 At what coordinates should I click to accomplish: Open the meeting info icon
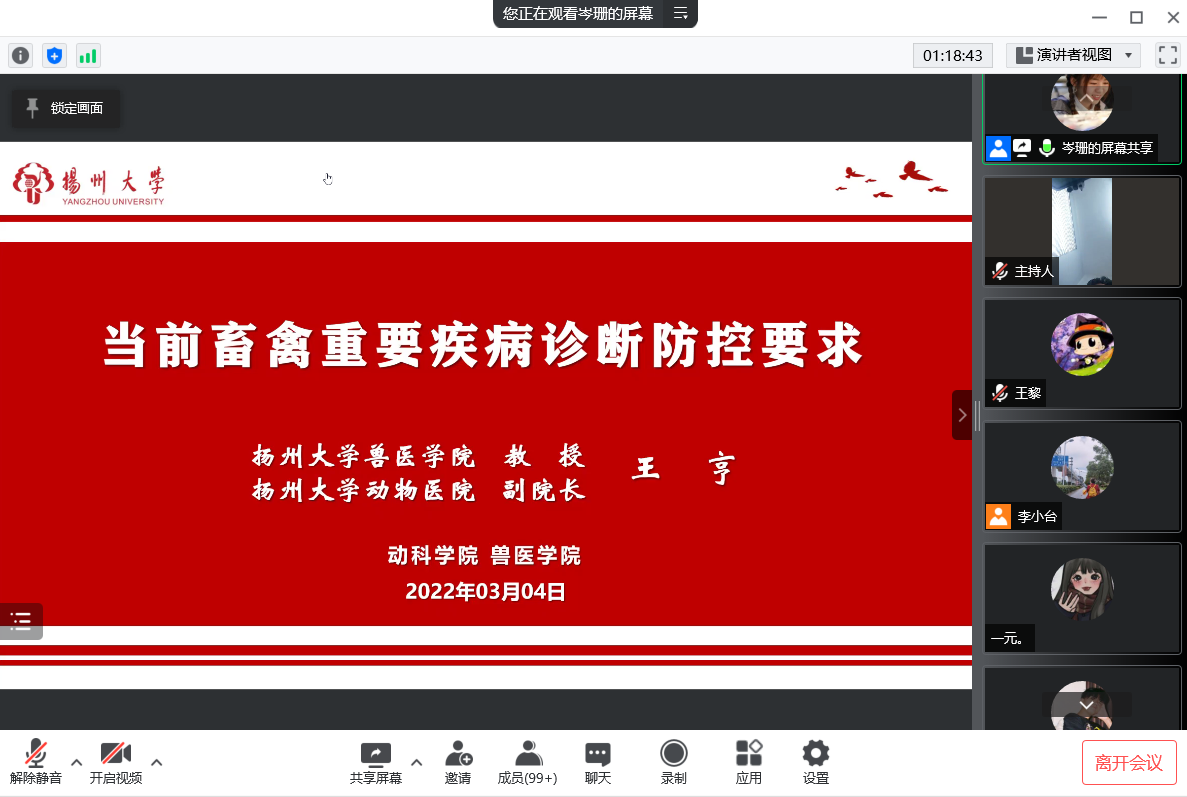pyautogui.click(x=20, y=56)
